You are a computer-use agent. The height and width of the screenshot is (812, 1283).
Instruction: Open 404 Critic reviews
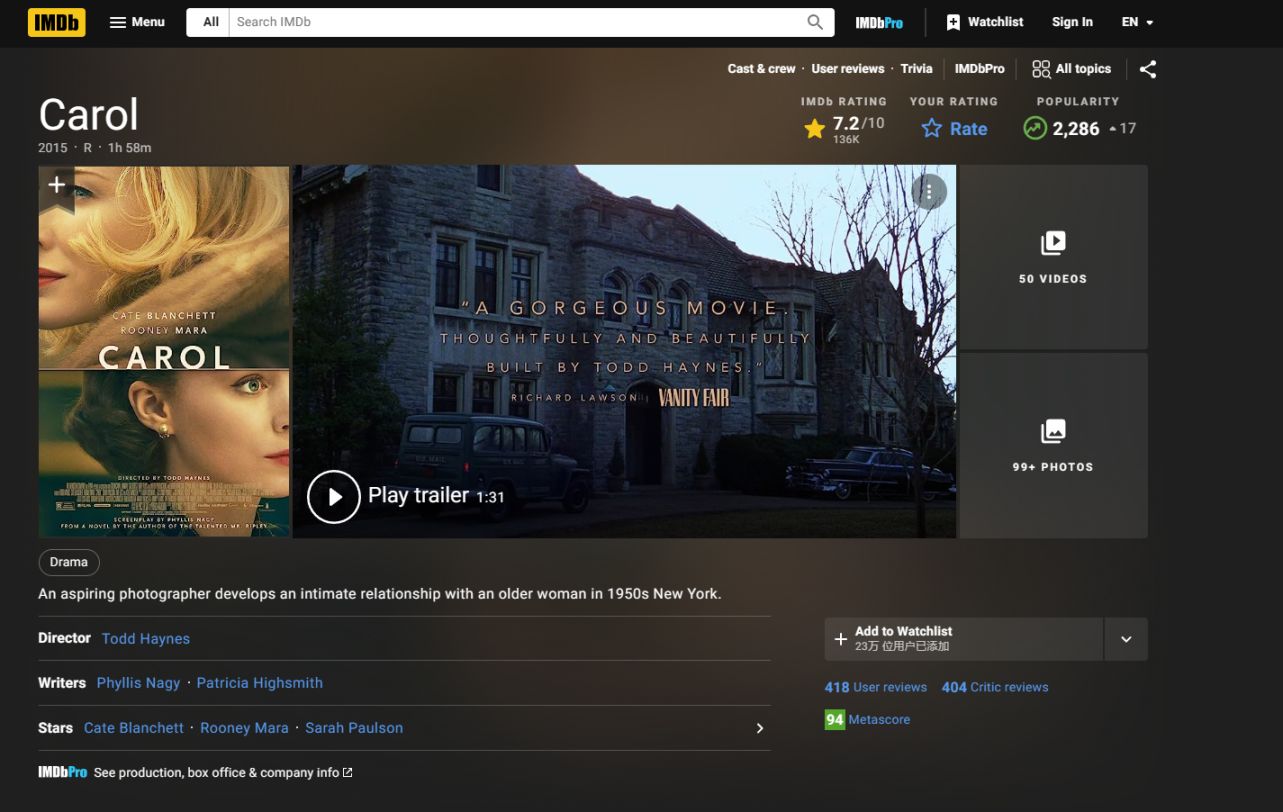click(x=995, y=687)
